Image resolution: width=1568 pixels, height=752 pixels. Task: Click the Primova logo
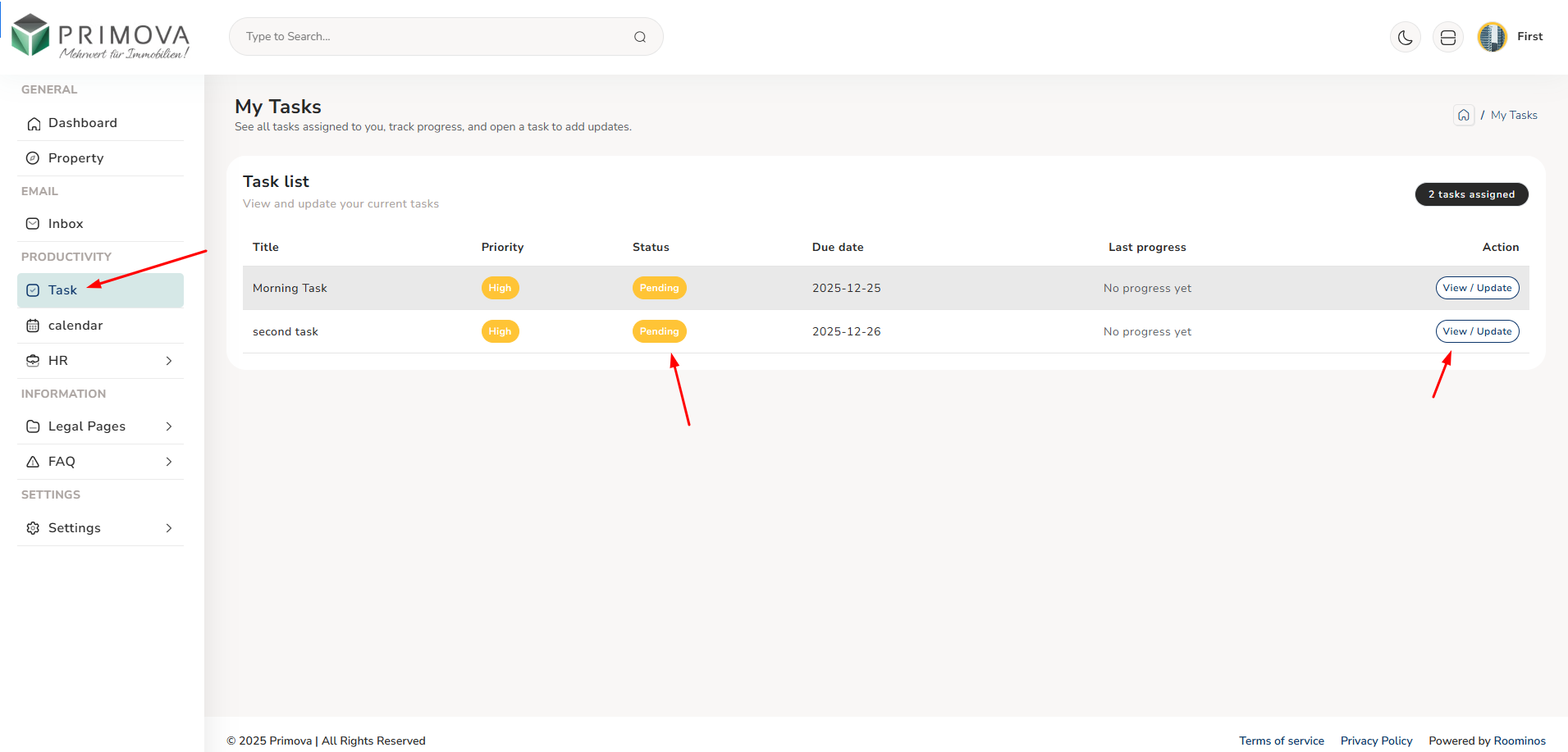click(x=100, y=37)
